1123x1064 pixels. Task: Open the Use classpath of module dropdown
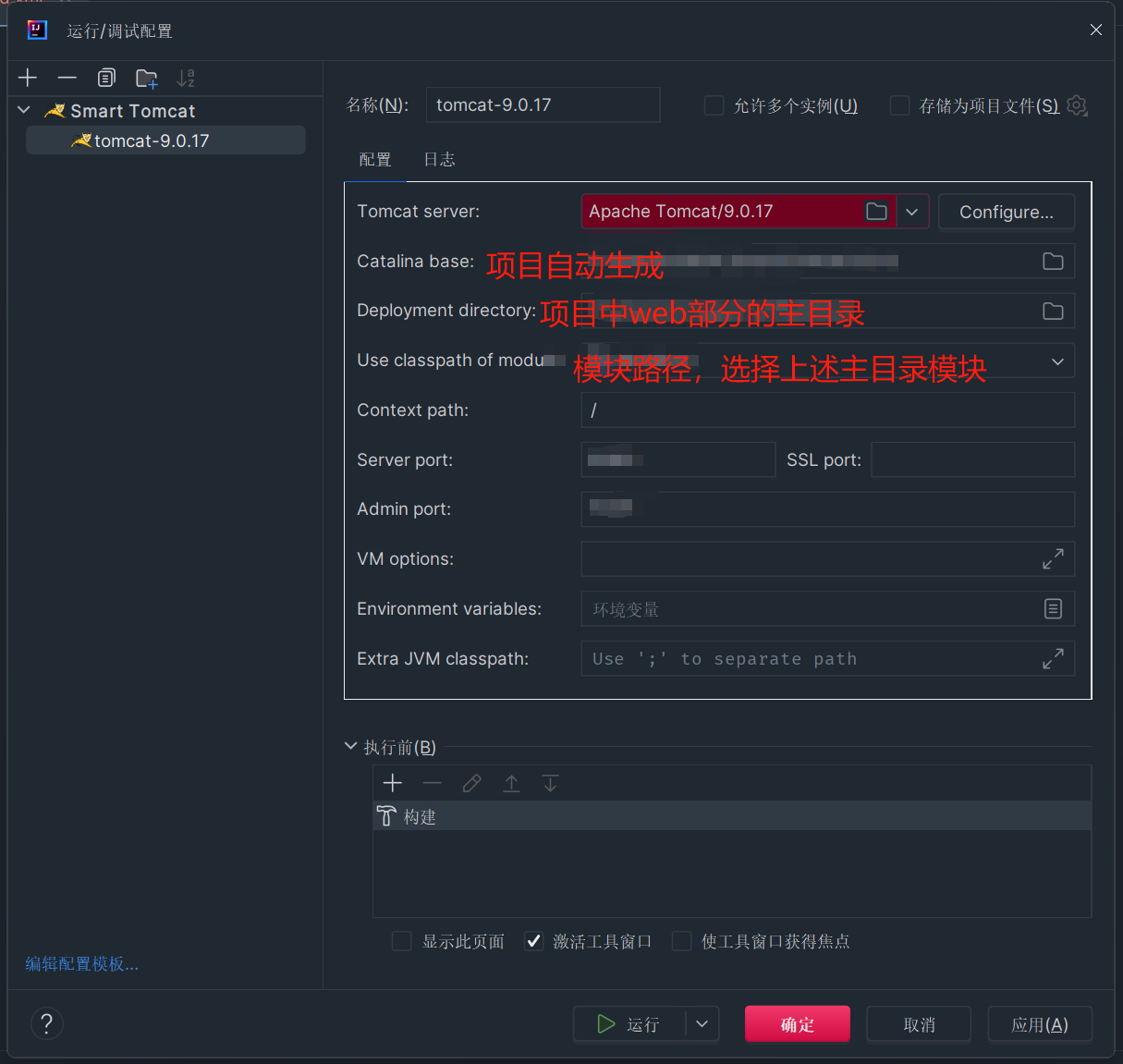tap(1057, 361)
